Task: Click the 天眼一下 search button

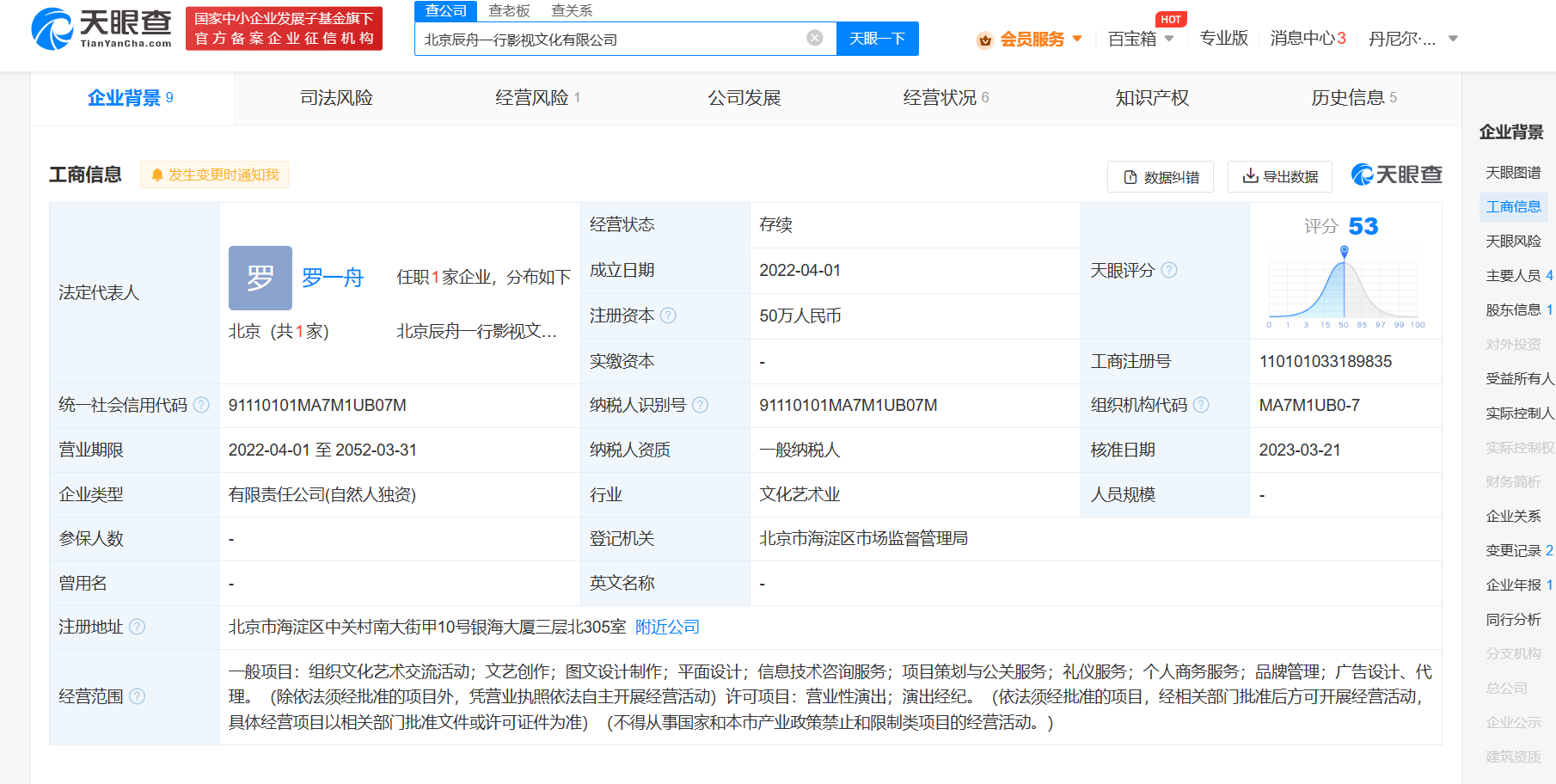Action: pyautogui.click(x=877, y=38)
